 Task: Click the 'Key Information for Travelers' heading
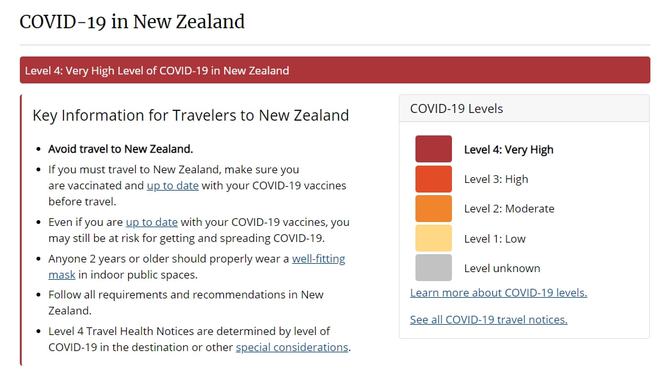point(191,115)
